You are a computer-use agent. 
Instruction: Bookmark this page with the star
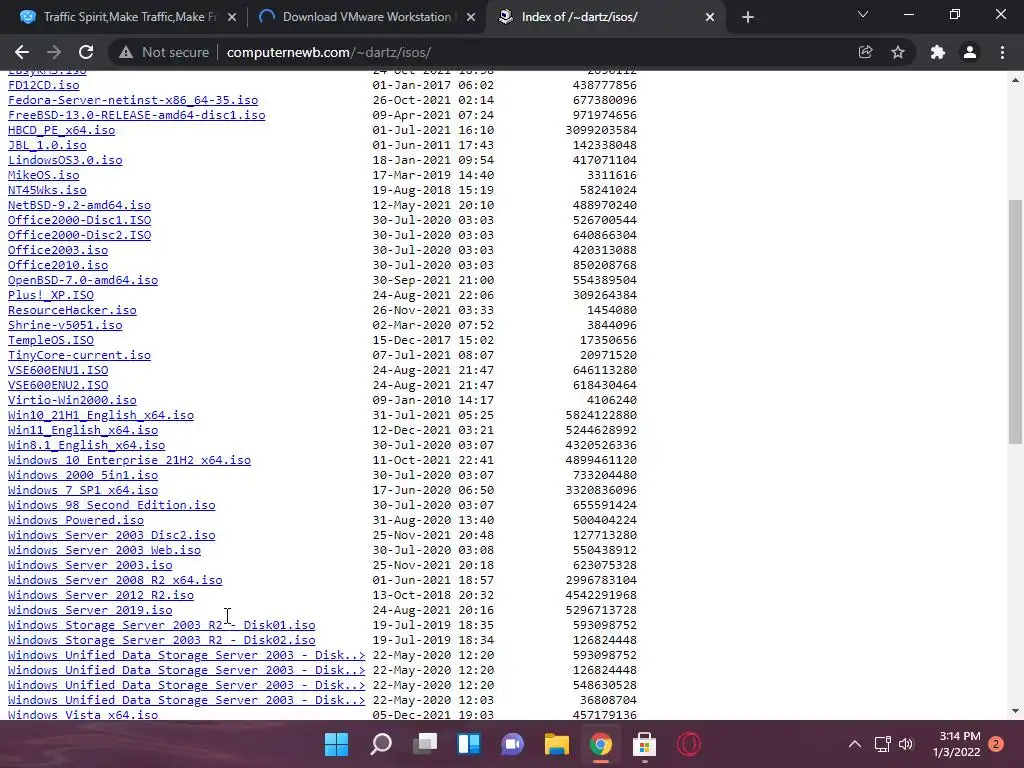898,52
